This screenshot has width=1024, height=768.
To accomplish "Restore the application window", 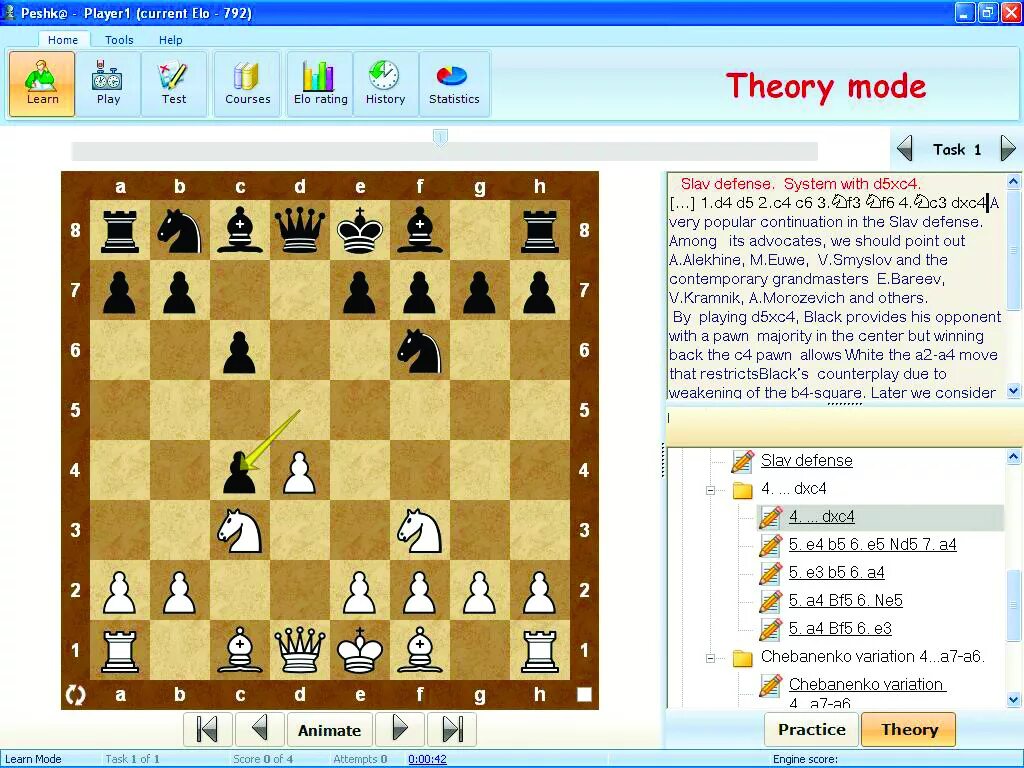I will click(987, 12).
